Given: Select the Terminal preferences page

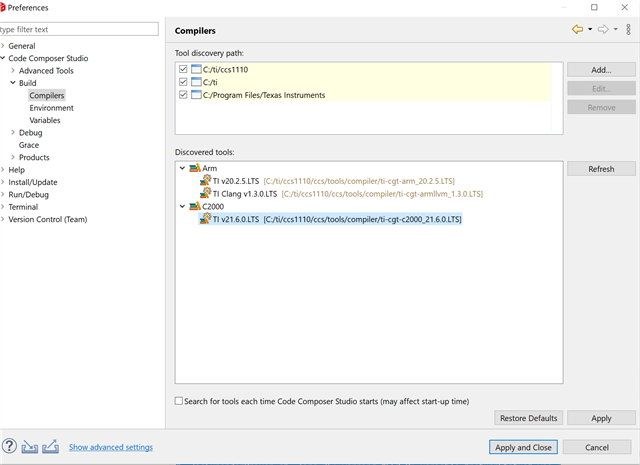Looking at the screenshot, I should pos(23,207).
